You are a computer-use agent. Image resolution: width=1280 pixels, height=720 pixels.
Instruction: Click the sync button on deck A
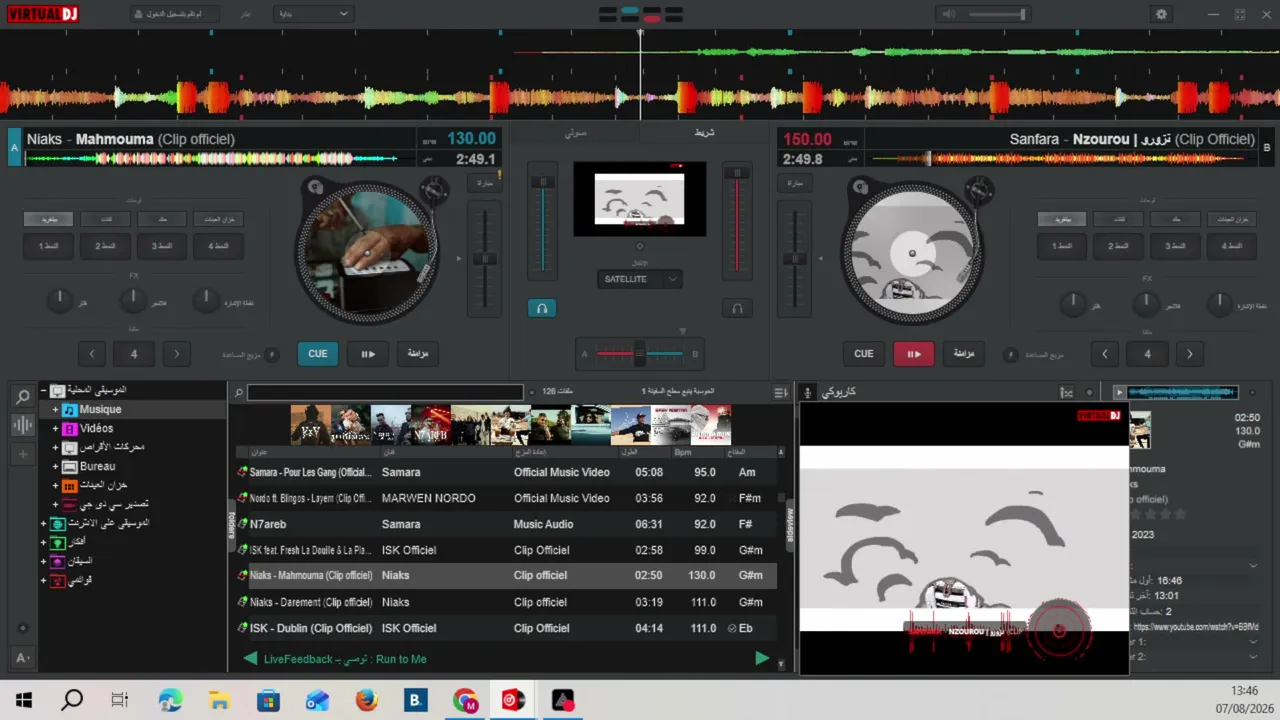pos(418,353)
